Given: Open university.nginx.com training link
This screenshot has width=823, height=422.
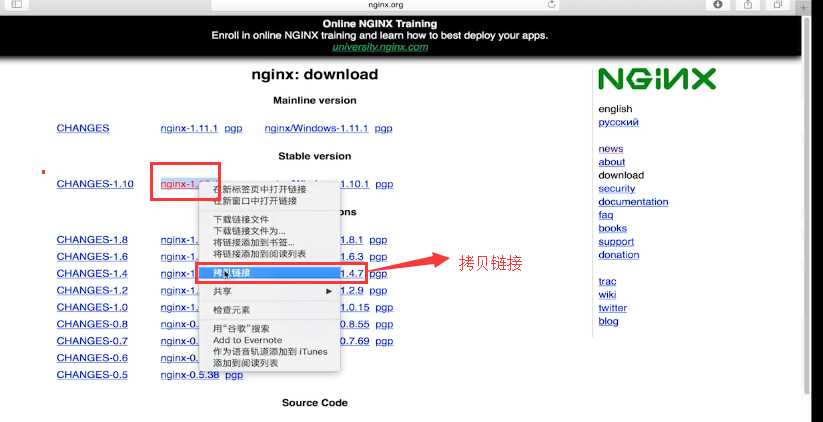Looking at the screenshot, I should pos(380,47).
